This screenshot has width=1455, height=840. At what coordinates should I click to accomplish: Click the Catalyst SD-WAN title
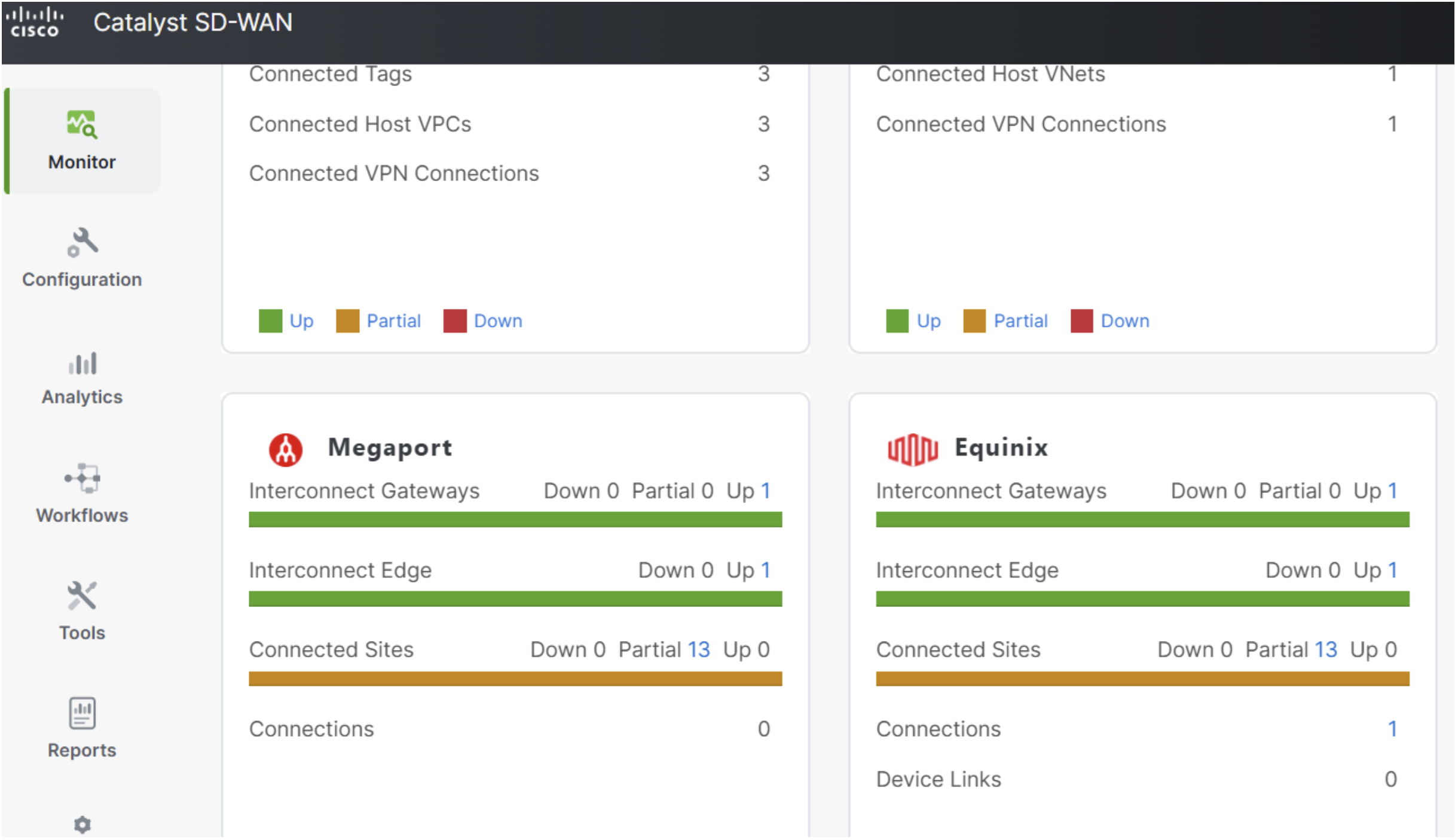coord(193,23)
